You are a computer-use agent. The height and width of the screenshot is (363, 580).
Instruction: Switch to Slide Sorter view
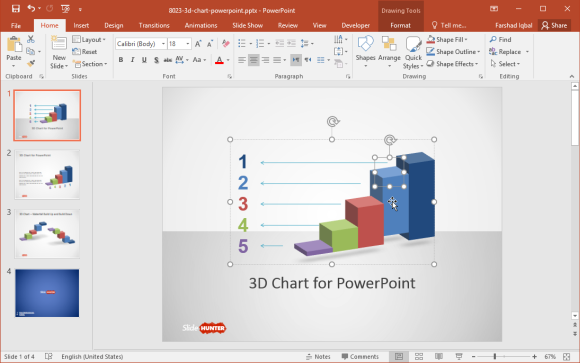(419, 356)
